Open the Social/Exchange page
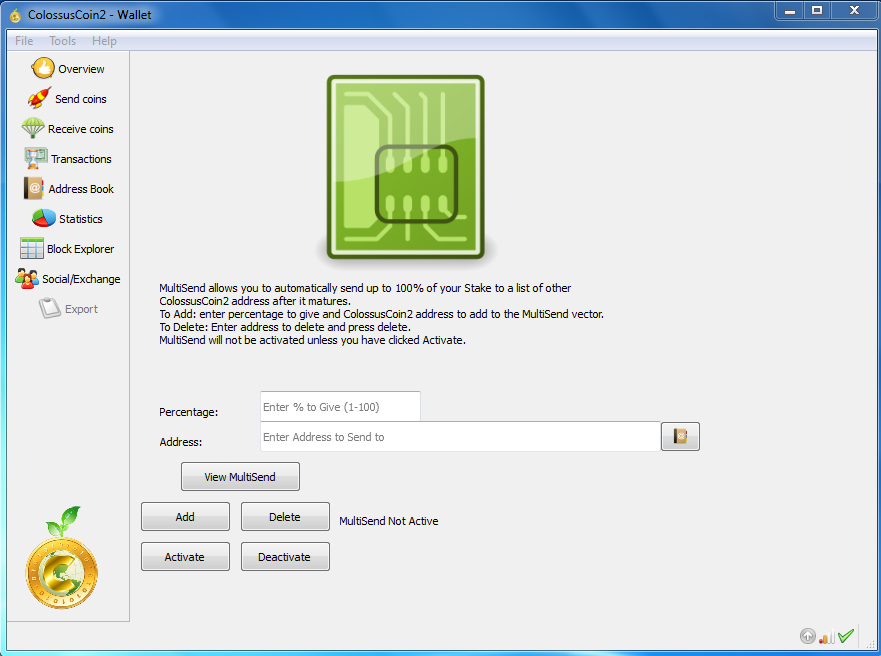 click(82, 278)
